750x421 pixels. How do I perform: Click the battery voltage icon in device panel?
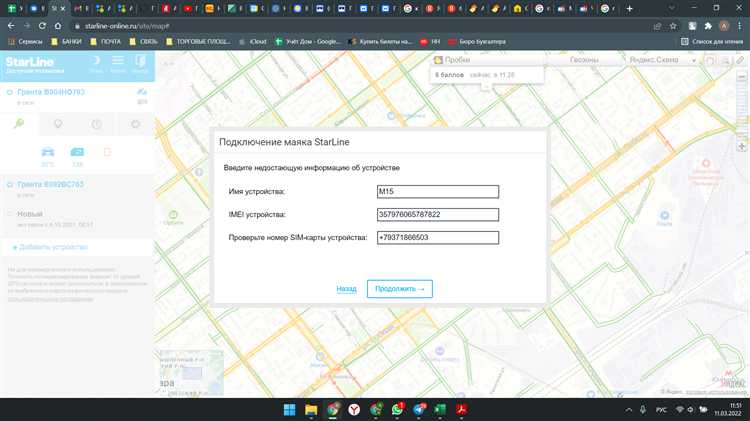coord(77,152)
